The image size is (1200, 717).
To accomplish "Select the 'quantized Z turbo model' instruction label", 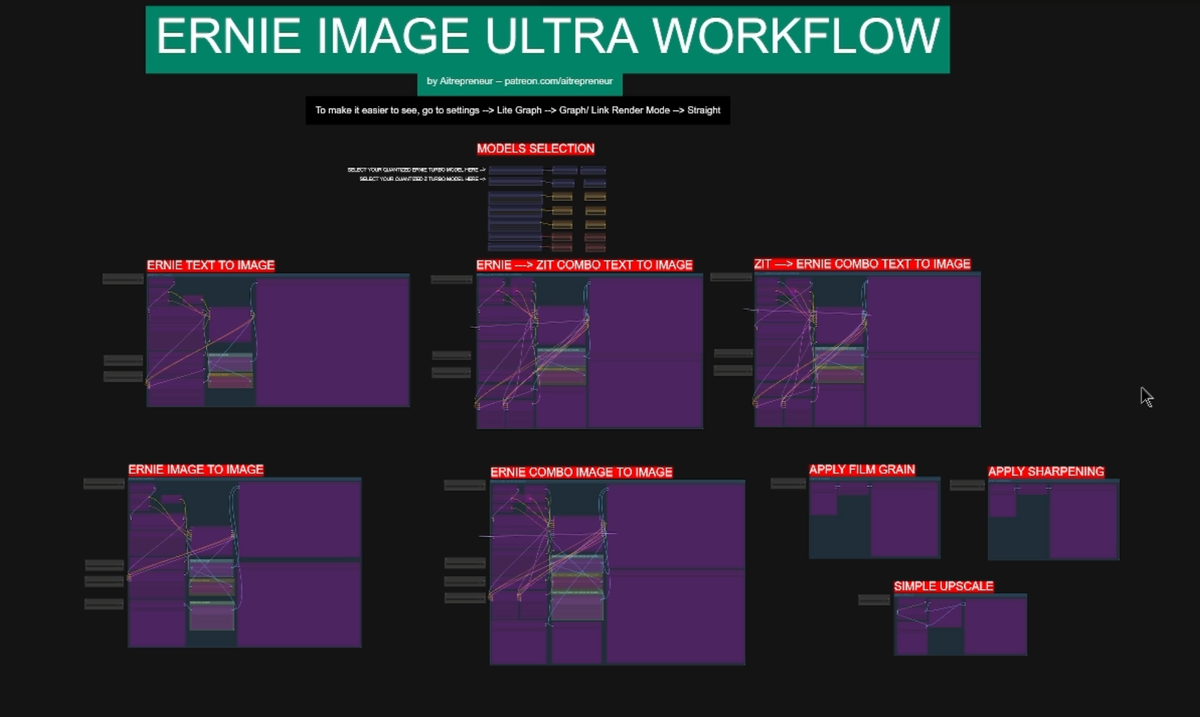I will tap(422, 179).
